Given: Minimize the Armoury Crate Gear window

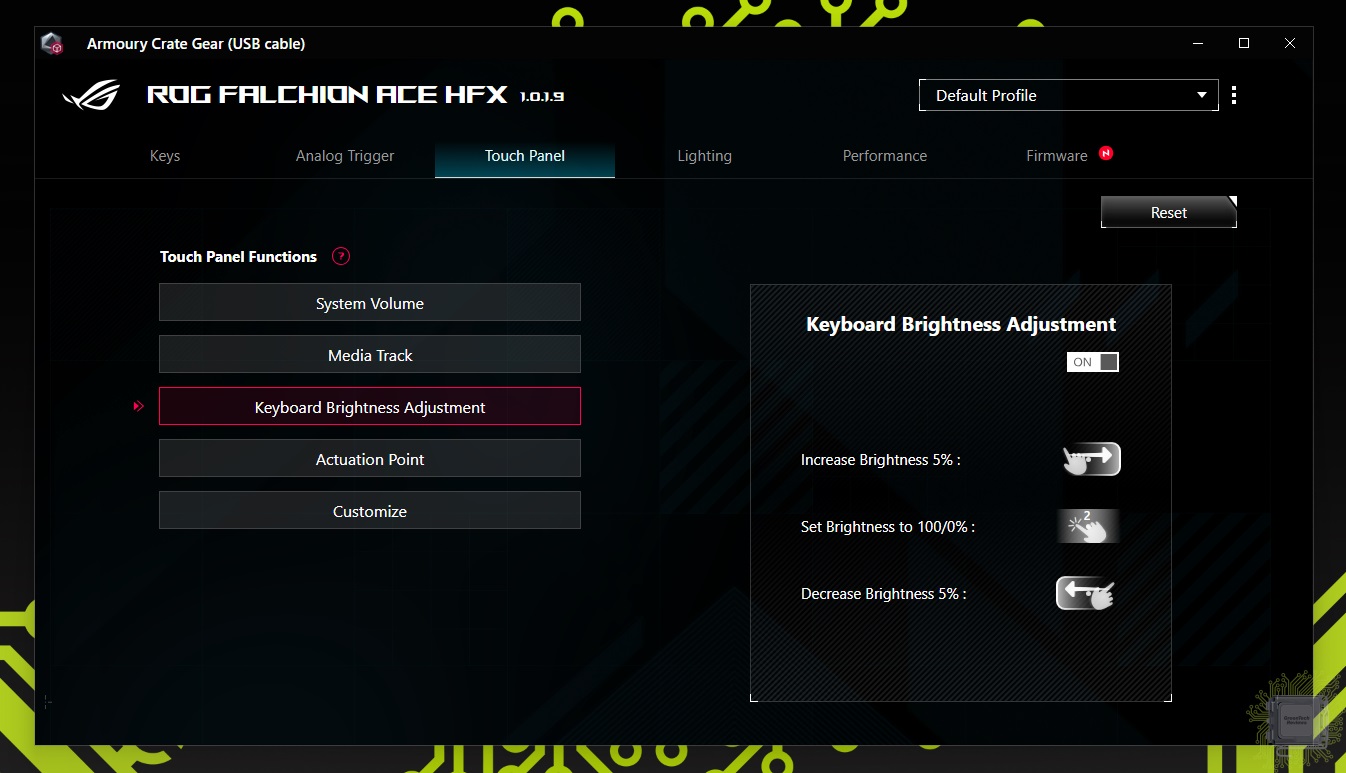Looking at the screenshot, I should pos(1198,43).
